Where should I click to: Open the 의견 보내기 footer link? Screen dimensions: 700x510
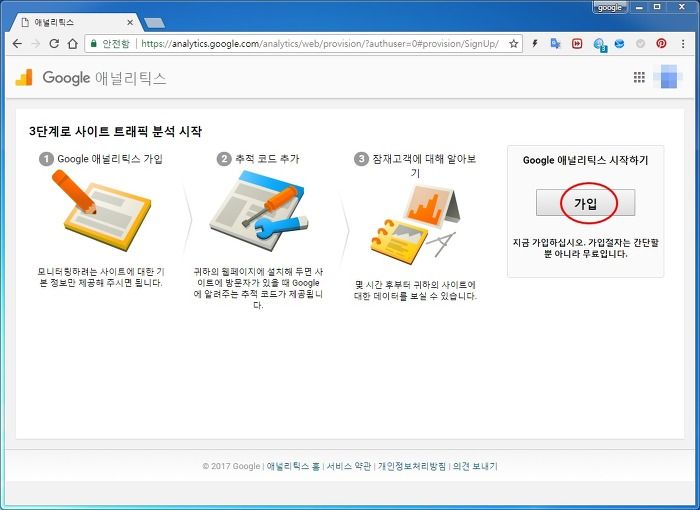475,466
